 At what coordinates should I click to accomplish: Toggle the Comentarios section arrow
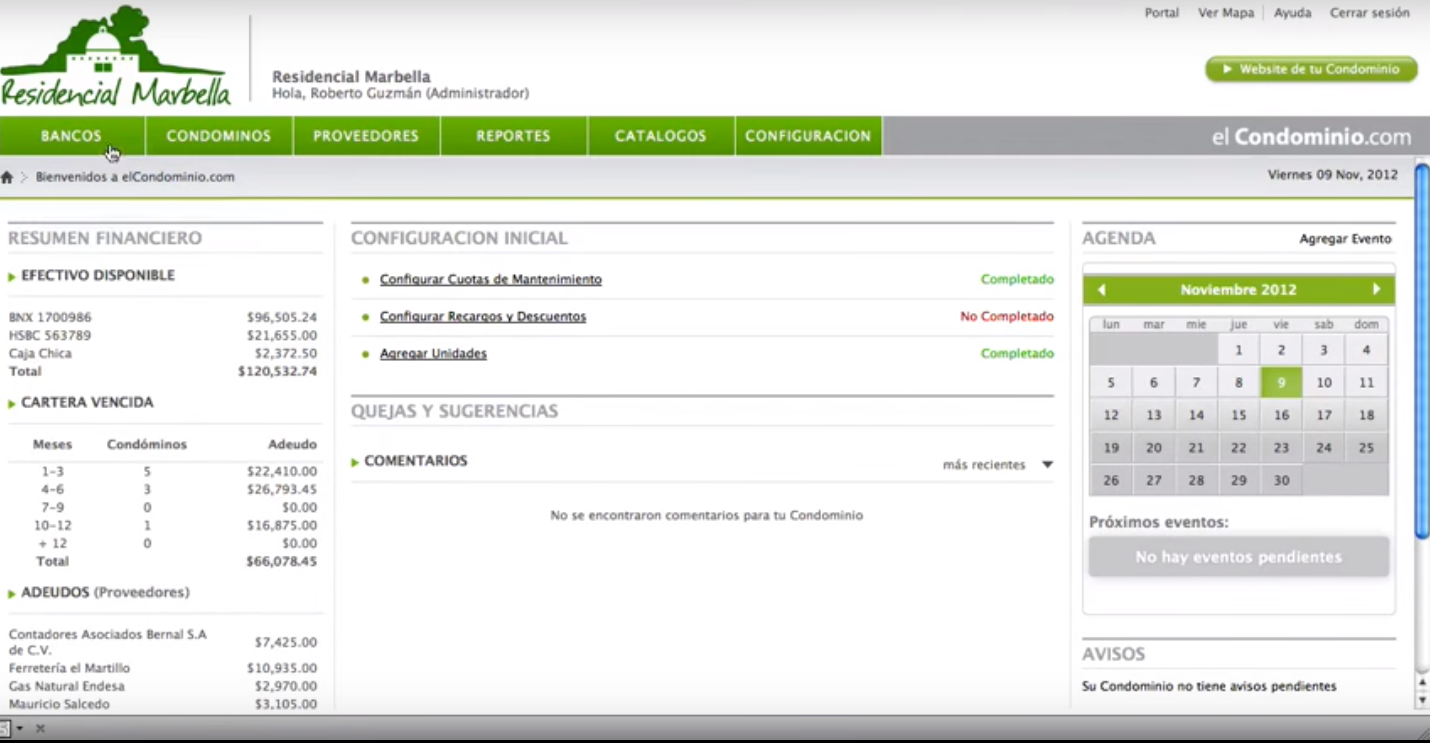pos(355,463)
